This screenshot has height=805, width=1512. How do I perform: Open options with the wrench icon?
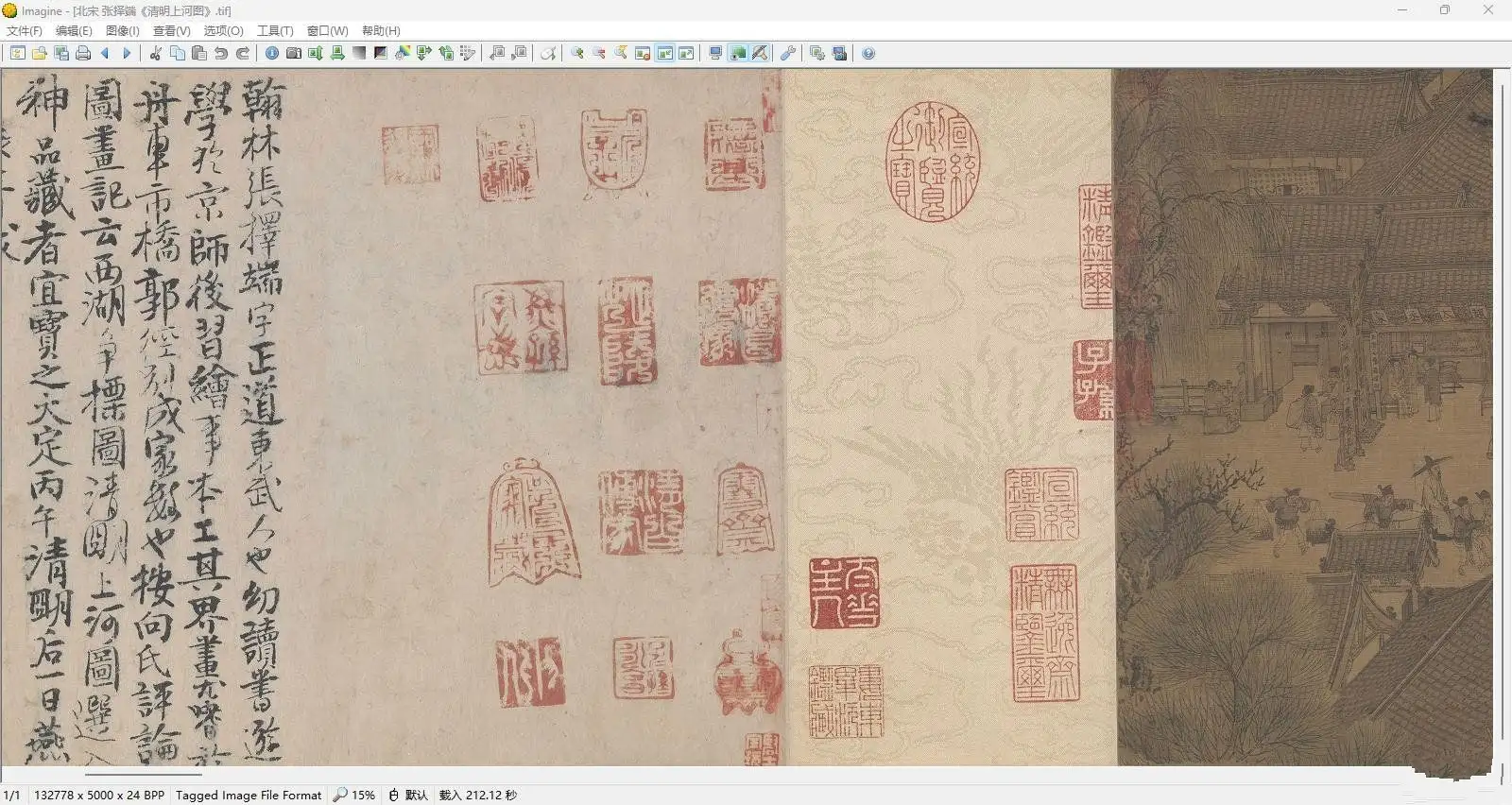tap(788, 53)
